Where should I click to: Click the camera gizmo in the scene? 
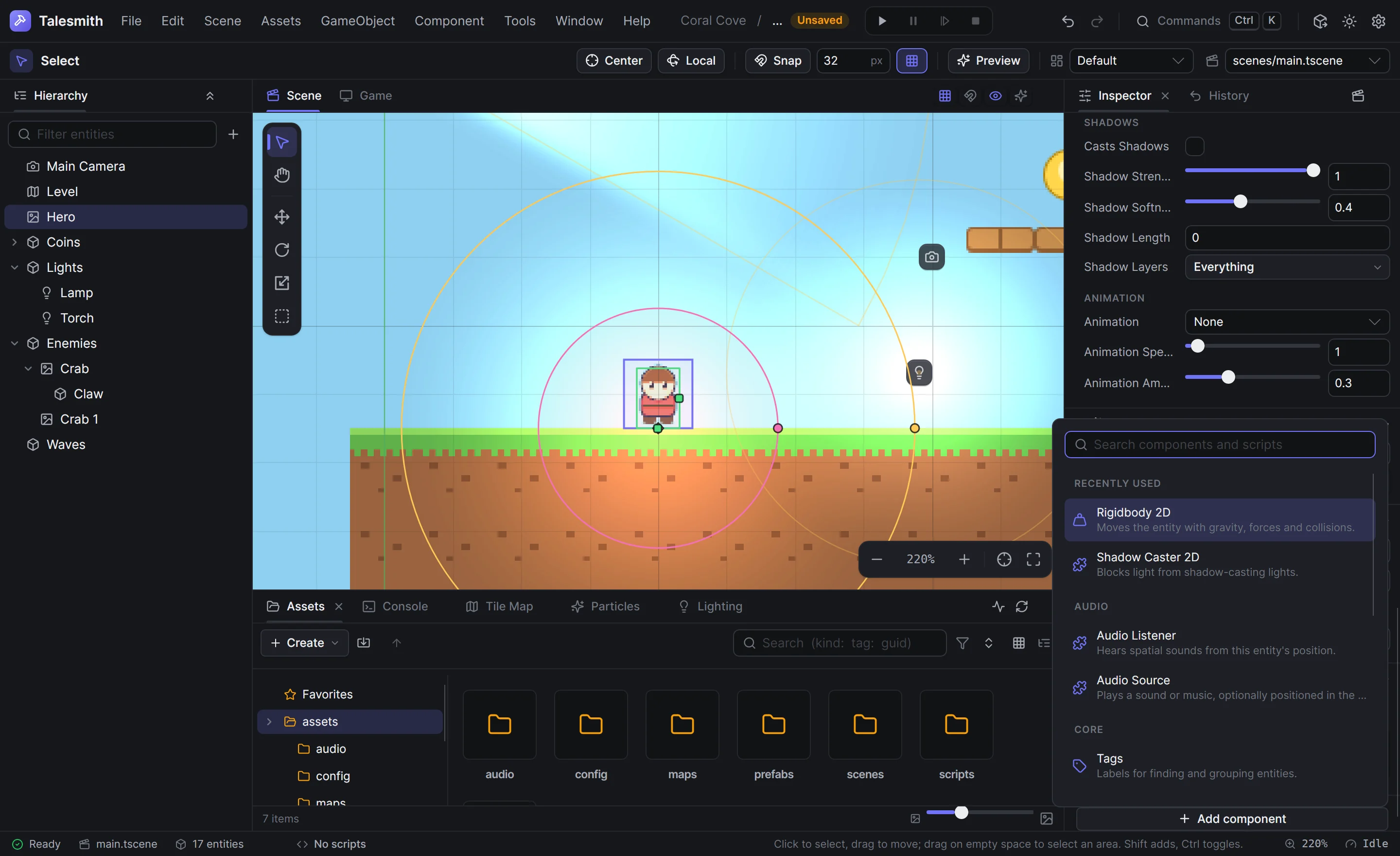point(931,257)
